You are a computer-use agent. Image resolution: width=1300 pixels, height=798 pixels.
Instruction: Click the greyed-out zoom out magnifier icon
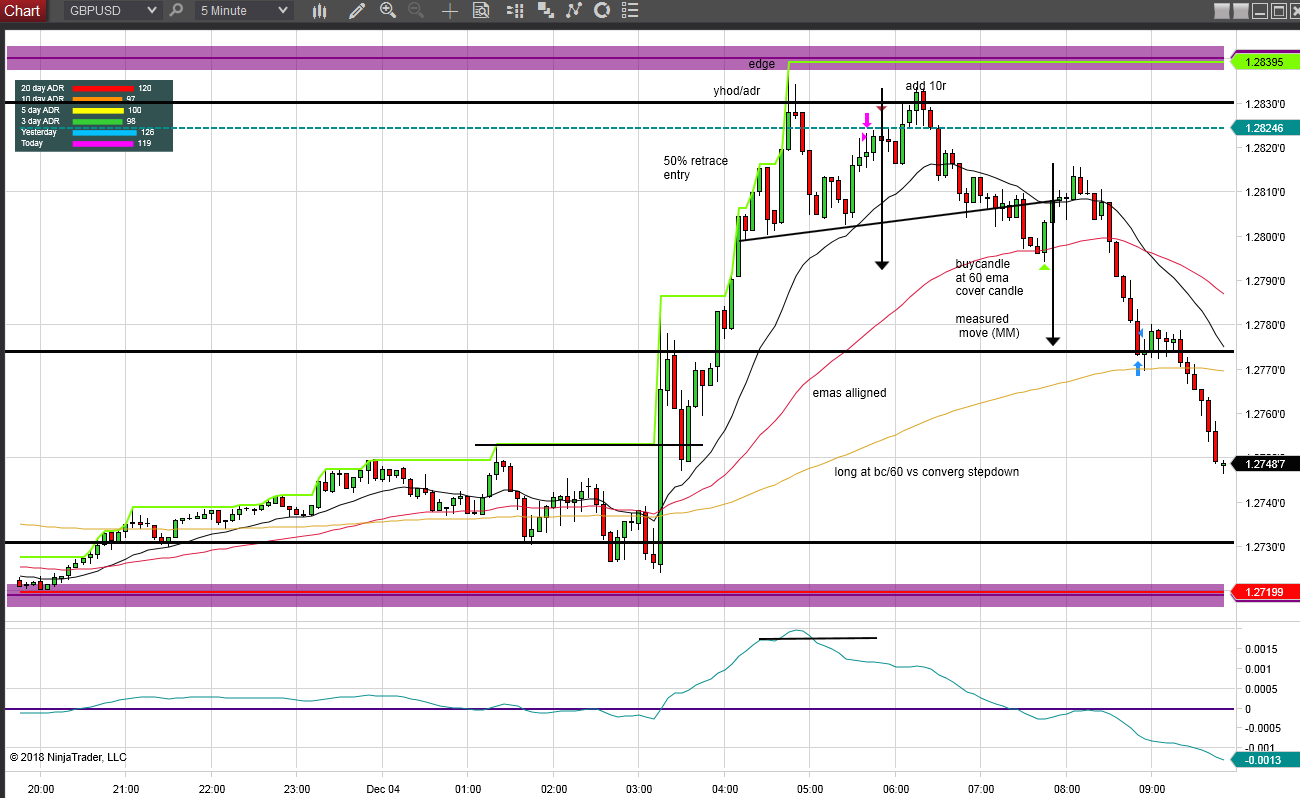(x=415, y=11)
